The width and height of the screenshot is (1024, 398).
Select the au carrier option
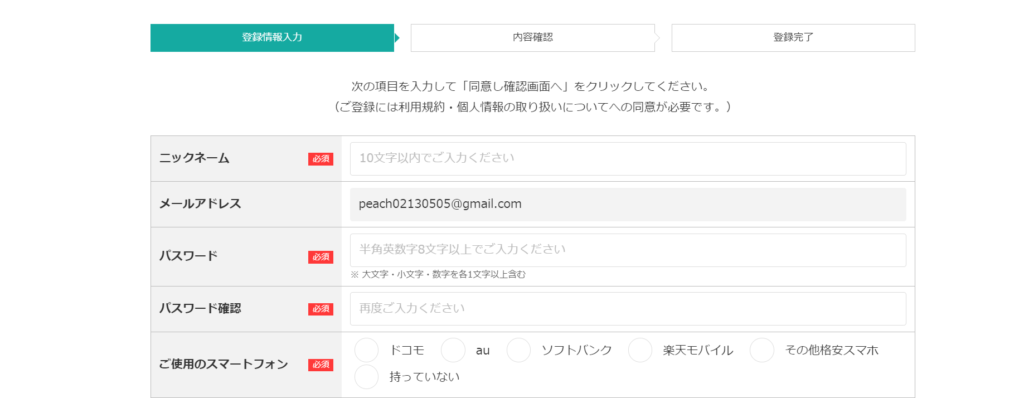pyautogui.click(x=453, y=350)
